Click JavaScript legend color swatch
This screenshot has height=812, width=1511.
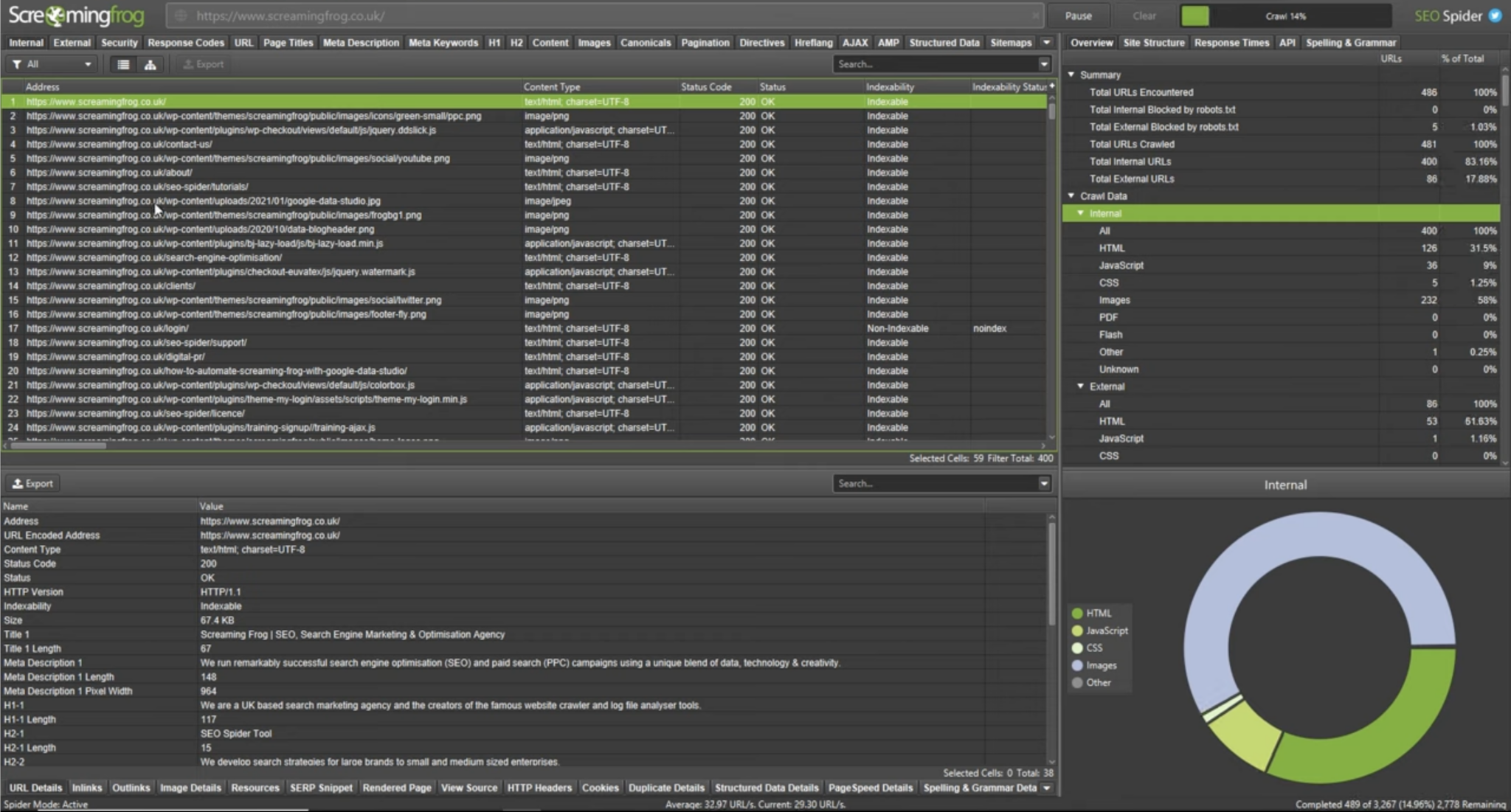coord(1077,631)
